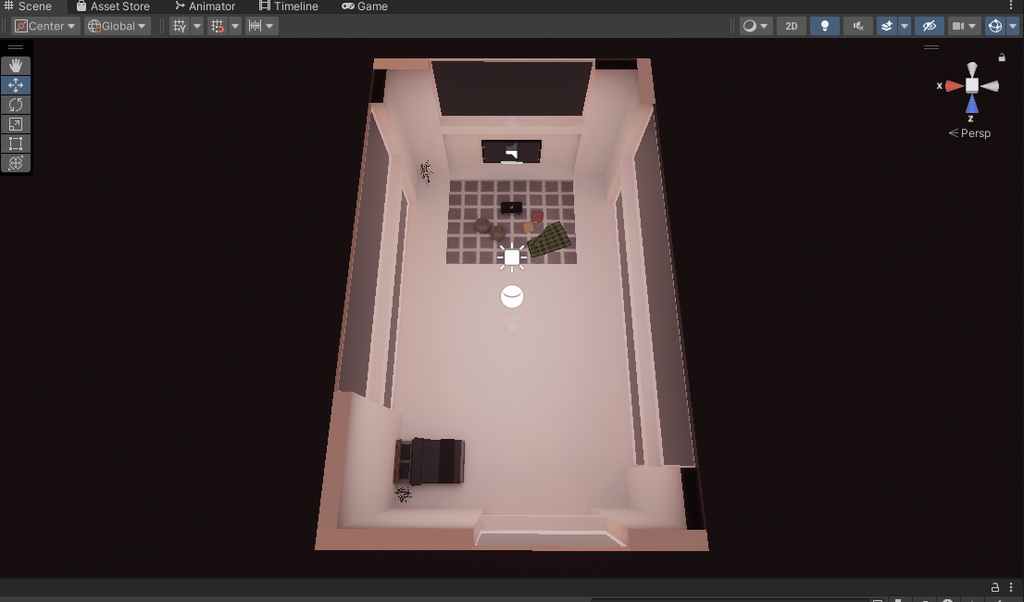Select the point light gizmo icon
The height and width of the screenshot is (602, 1024).
coord(512,257)
